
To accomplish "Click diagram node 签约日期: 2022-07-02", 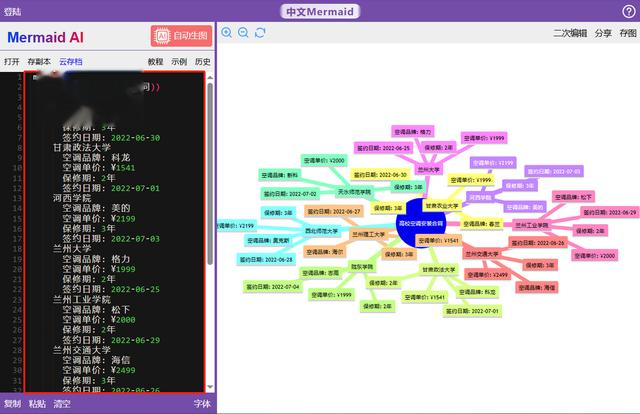I will pyautogui.click(x=290, y=194).
